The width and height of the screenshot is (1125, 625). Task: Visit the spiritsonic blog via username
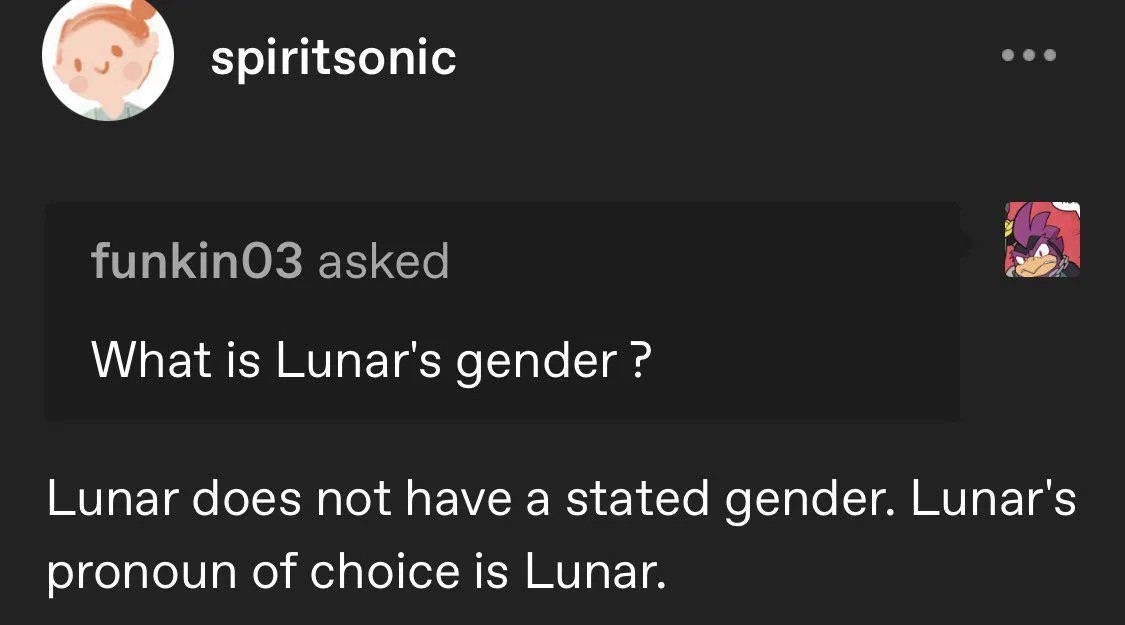pos(334,58)
